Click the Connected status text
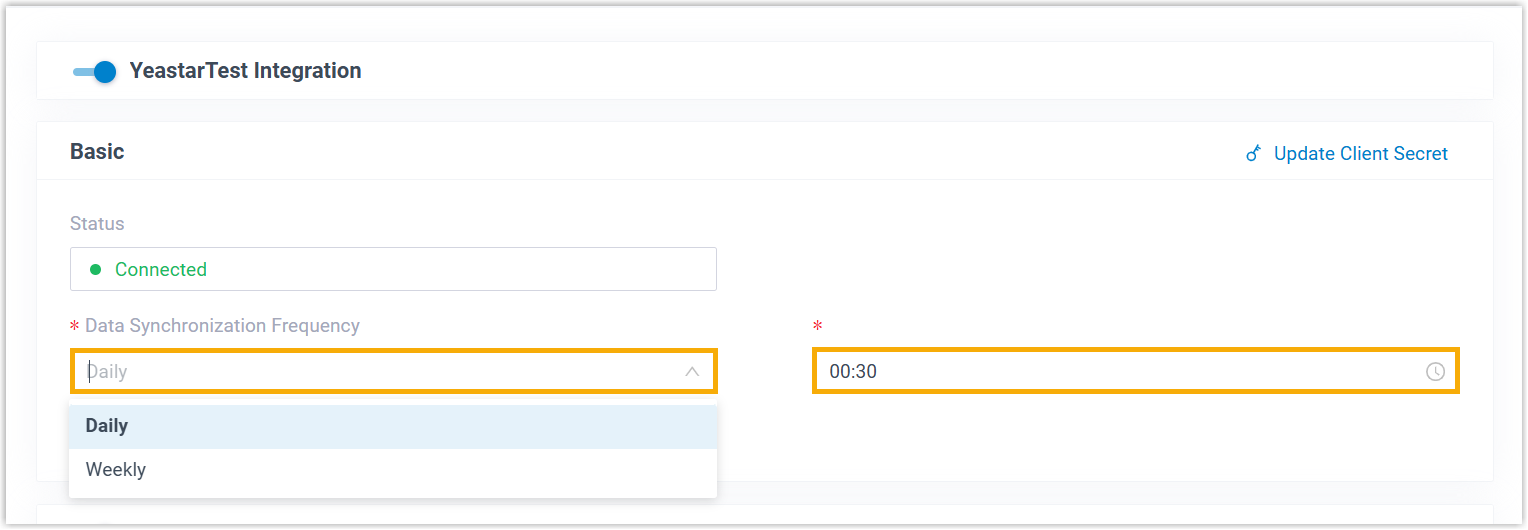 161,270
